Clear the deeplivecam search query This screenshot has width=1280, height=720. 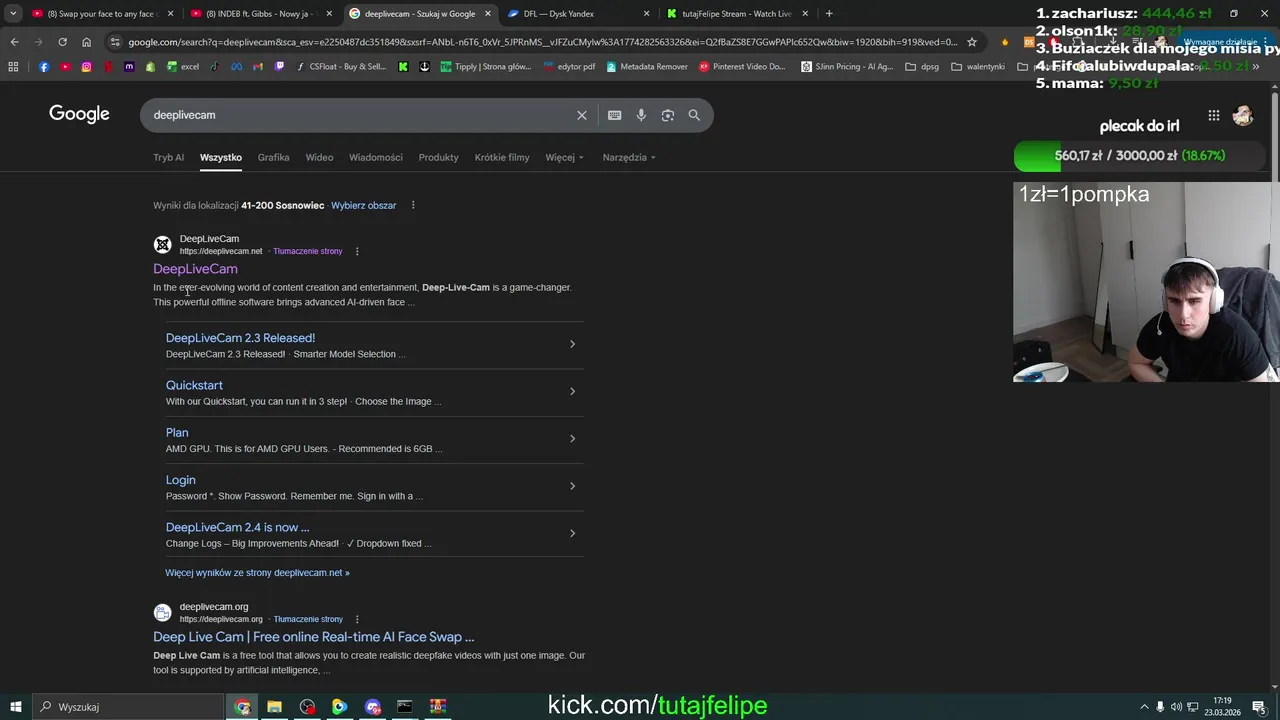(582, 115)
